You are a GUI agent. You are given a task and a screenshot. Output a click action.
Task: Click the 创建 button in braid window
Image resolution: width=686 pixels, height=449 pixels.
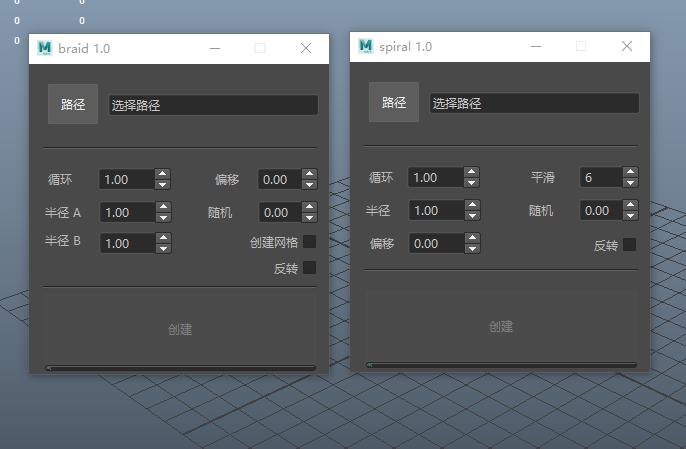point(180,329)
